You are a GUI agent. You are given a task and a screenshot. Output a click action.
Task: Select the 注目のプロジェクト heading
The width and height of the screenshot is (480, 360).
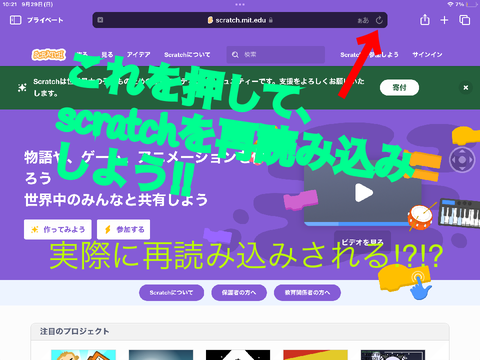click(75, 331)
